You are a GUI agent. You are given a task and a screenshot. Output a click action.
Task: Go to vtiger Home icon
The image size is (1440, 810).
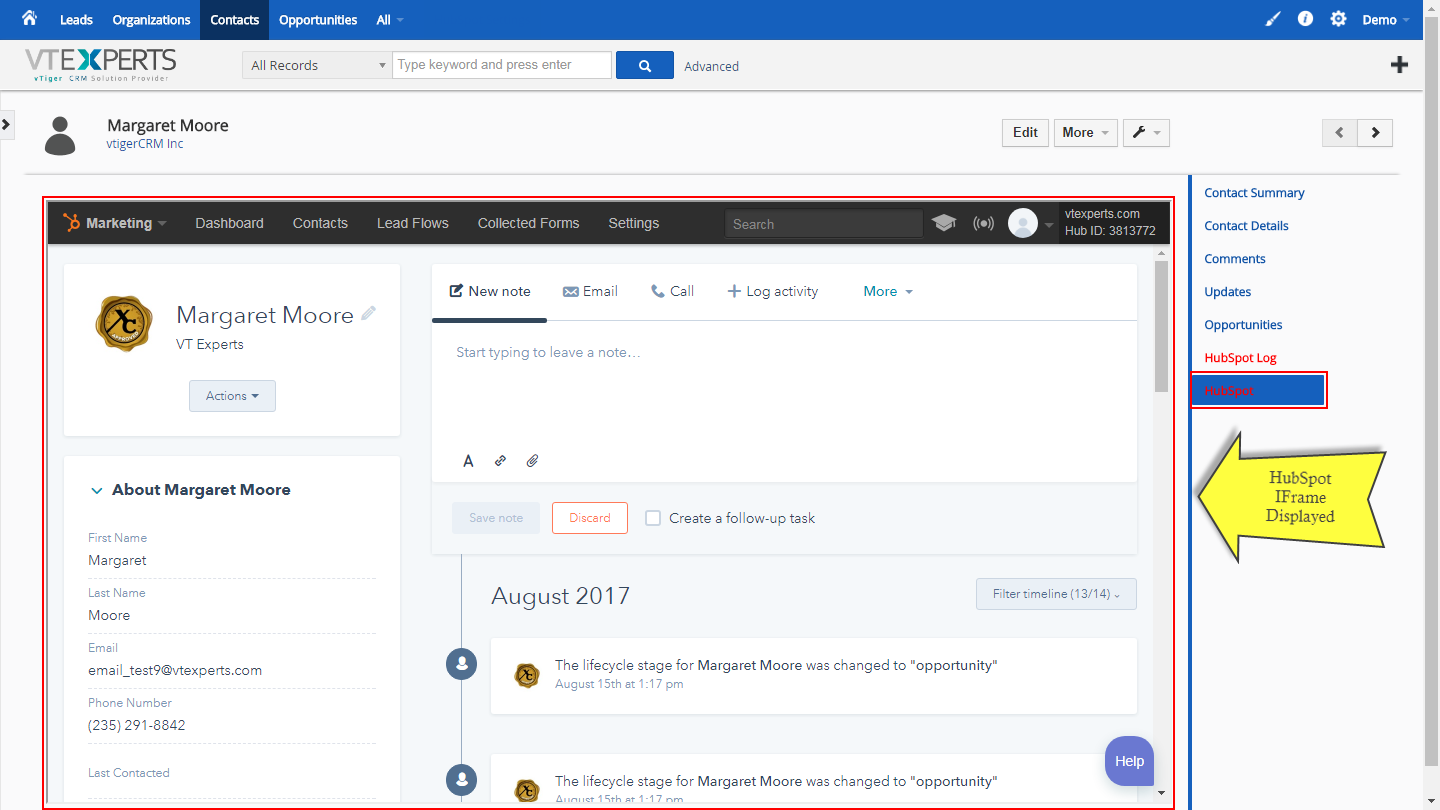tap(29, 19)
